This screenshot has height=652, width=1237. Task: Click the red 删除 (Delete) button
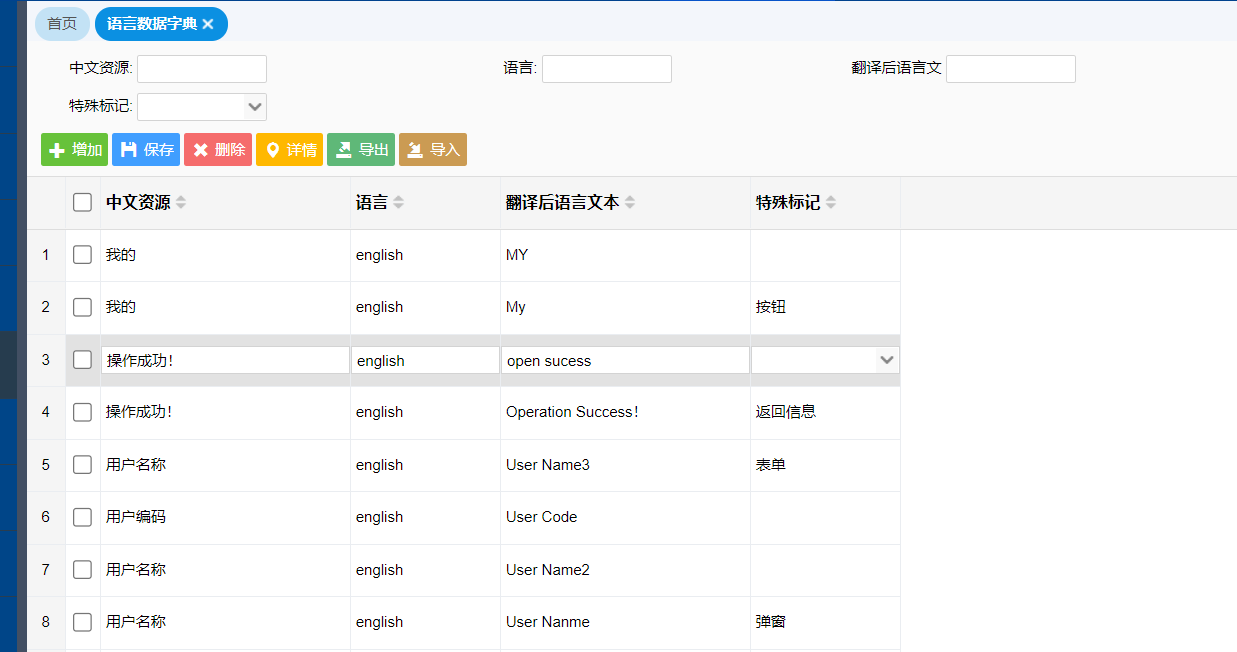point(218,150)
